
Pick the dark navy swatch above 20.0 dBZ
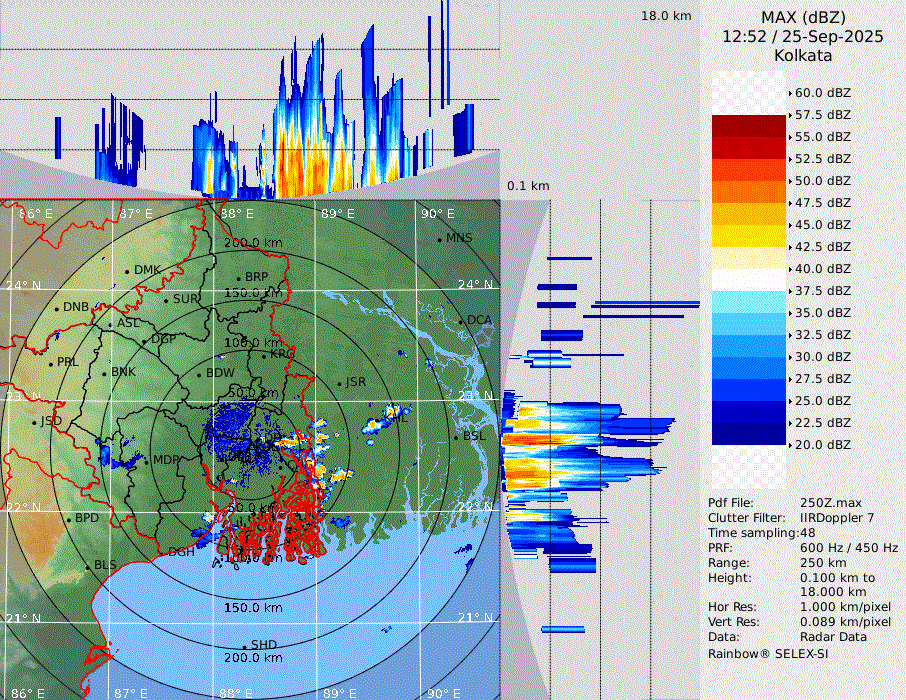click(x=749, y=434)
